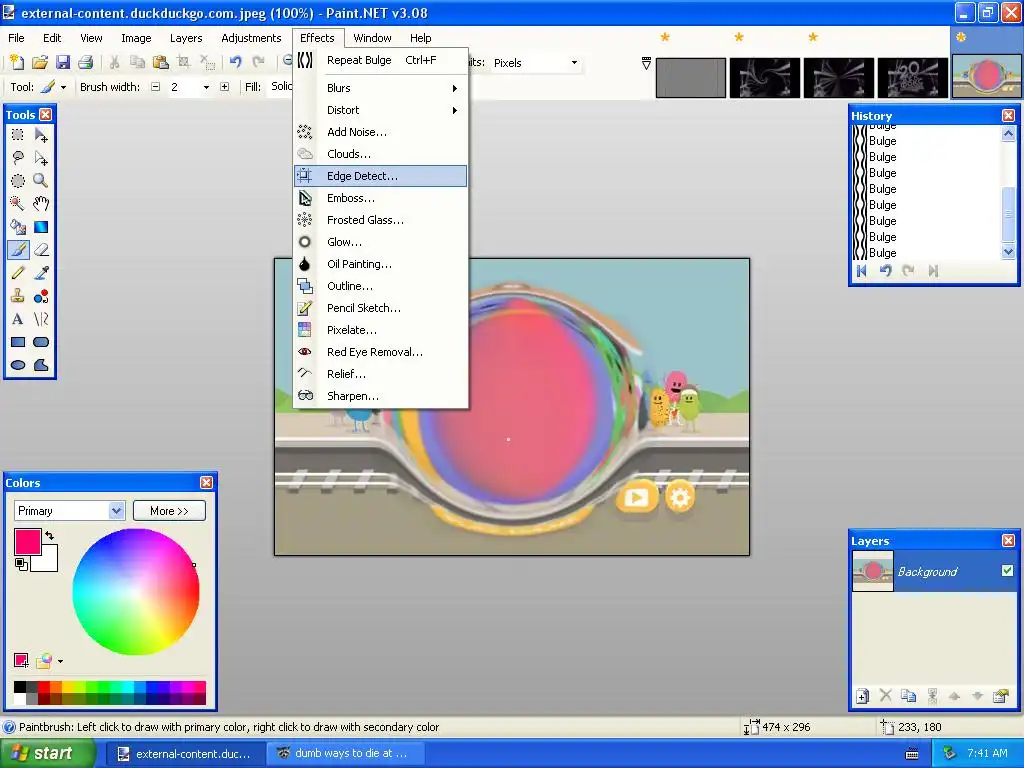The height and width of the screenshot is (768, 1024).
Task: Click History panel scroll down arrow
Action: (x=1008, y=252)
